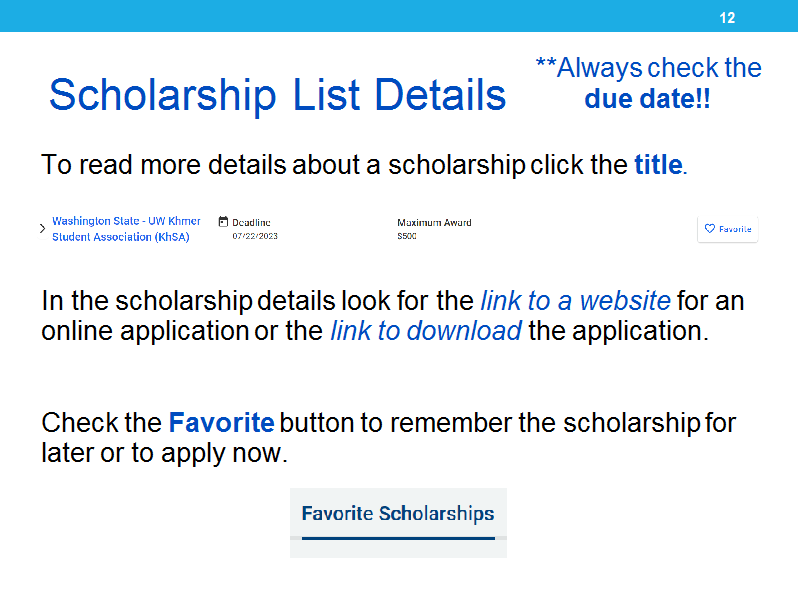Click the Always check the note
This screenshot has height=600, width=800.
pos(648,68)
